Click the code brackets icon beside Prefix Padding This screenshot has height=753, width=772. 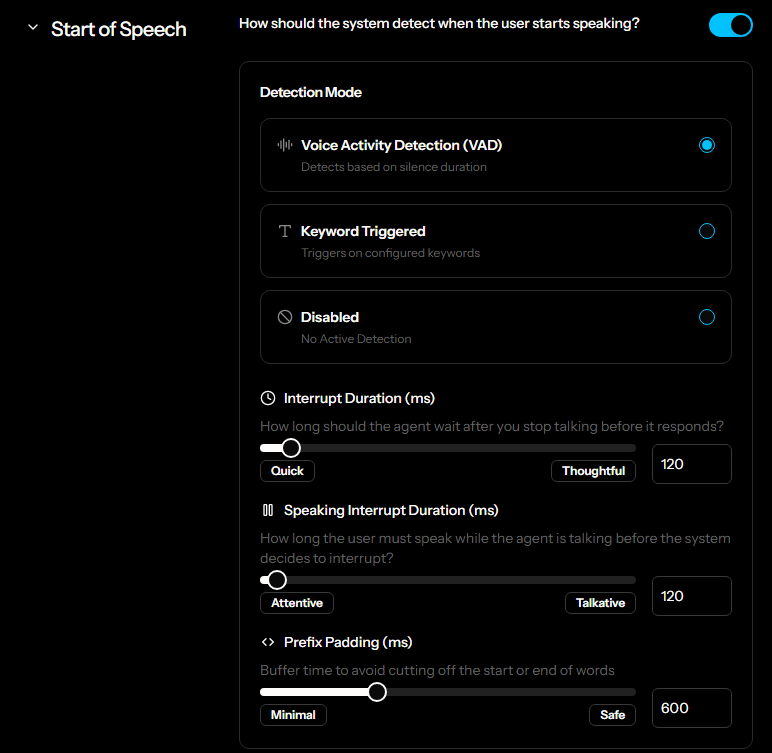[268, 642]
